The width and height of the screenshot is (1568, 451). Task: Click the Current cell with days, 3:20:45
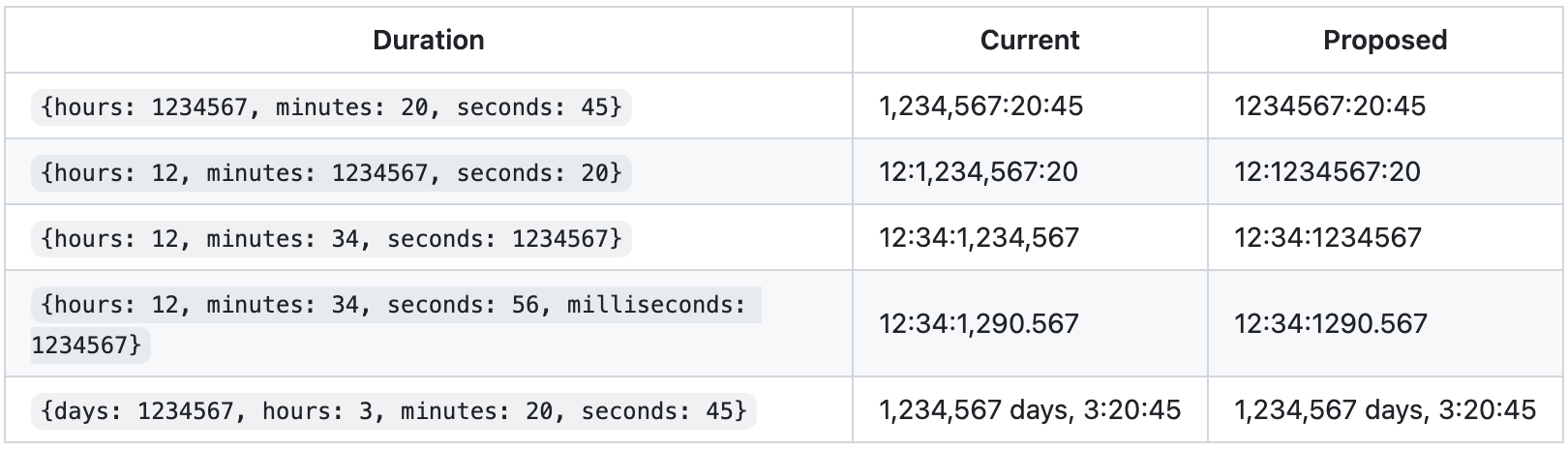(x=1030, y=410)
